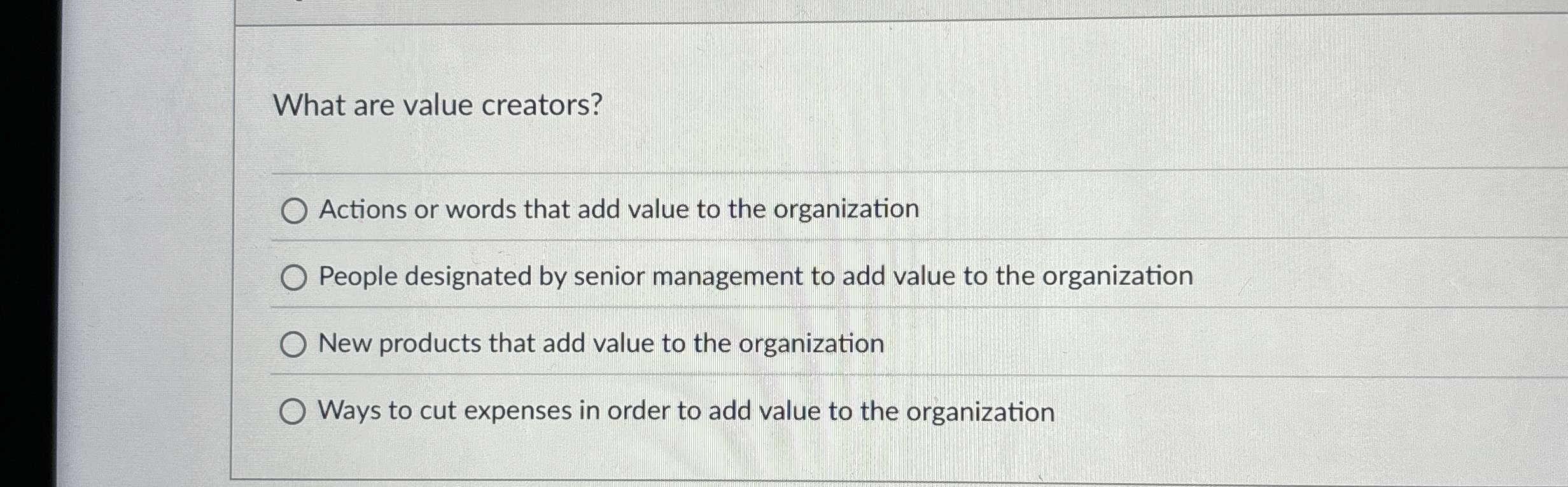Click the first answer option text
Image resolution: width=1568 pixels, height=487 pixels.
pyautogui.click(x=617, y=210)
